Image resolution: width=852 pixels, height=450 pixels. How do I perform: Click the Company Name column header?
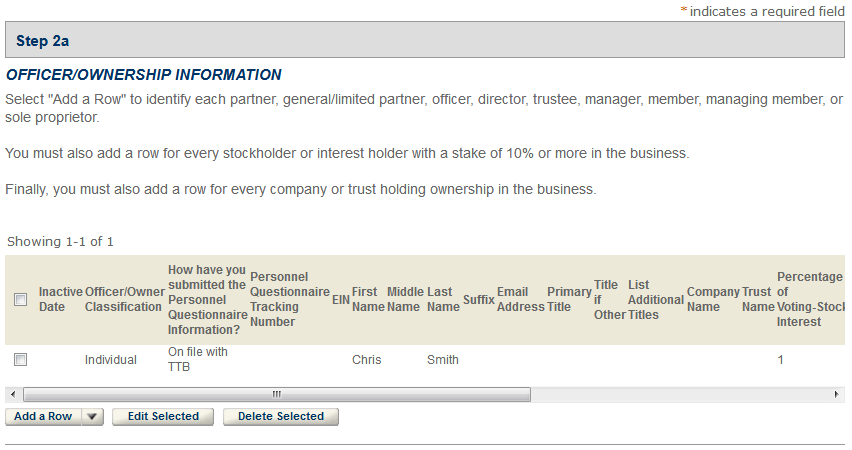coord(712,299)
